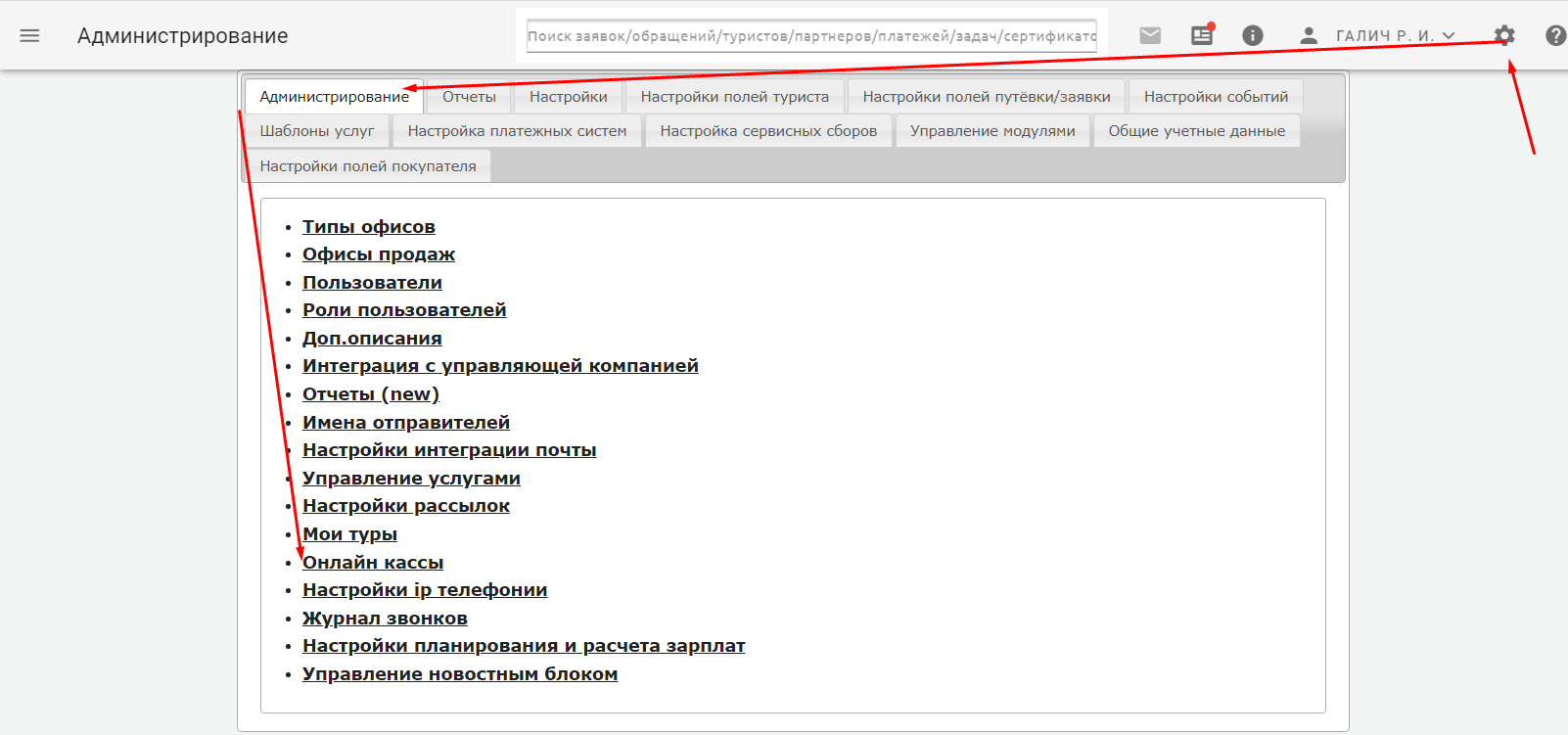Click the info circle icon
The width and height of the screenshot is (1568, 735).
(x=1253, y=35)
